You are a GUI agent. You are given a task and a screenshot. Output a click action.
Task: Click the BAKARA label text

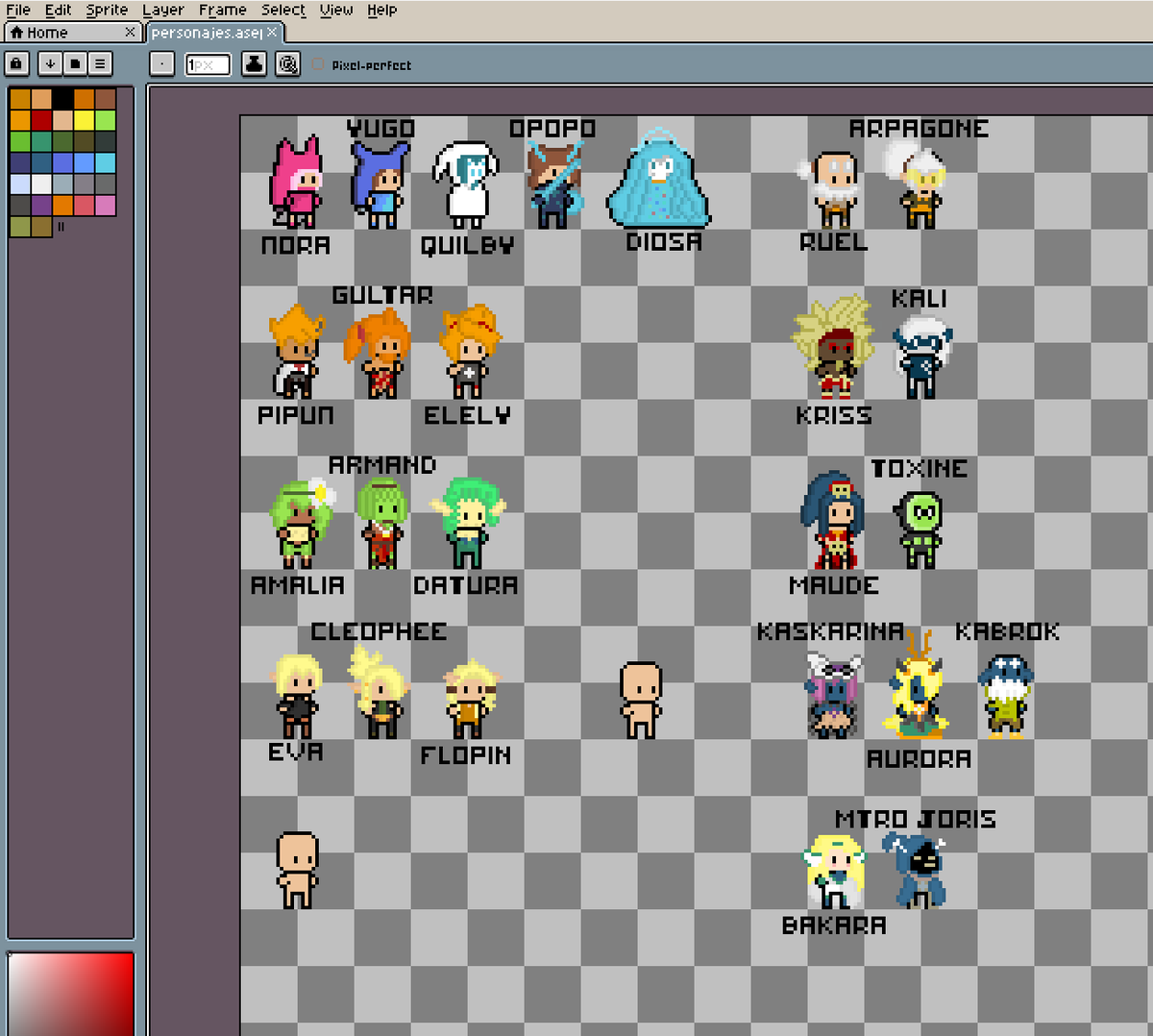[834, 925]
